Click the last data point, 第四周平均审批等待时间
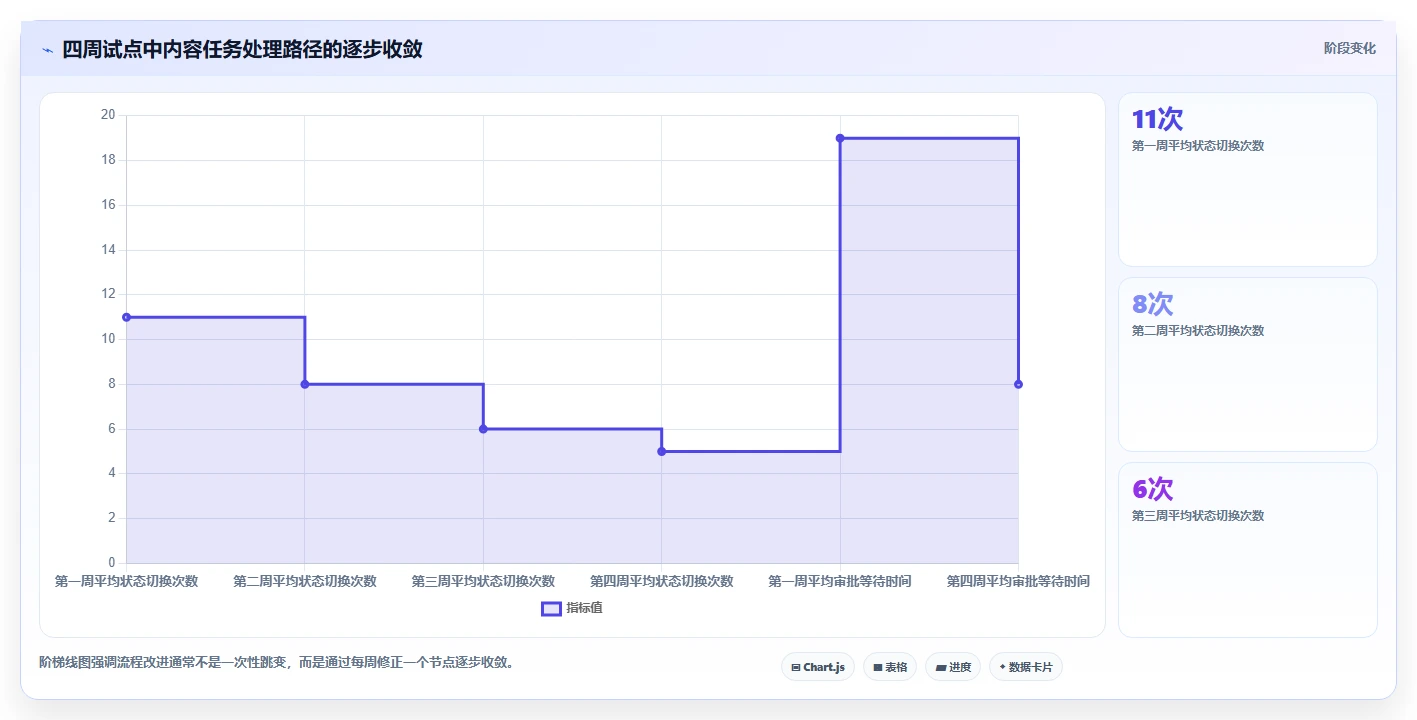This screenshot has width=1417, height=720. 1018,384
